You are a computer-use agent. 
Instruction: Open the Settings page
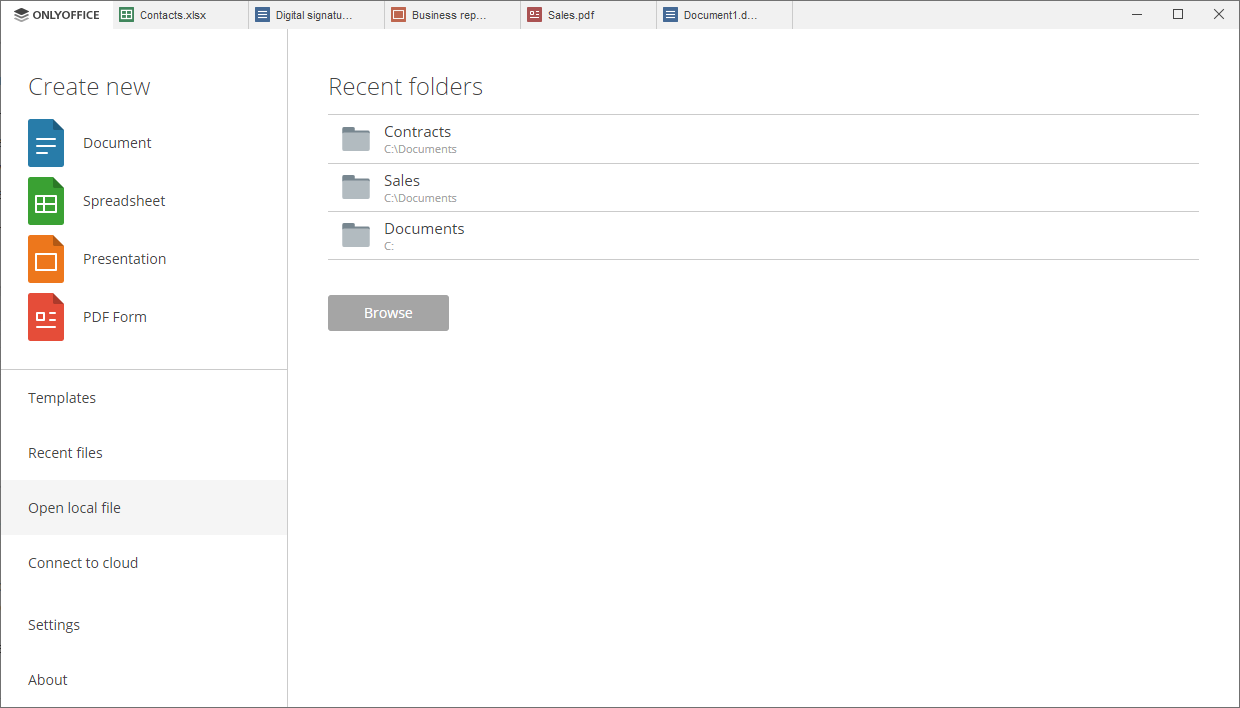click(x=54, y=625)
